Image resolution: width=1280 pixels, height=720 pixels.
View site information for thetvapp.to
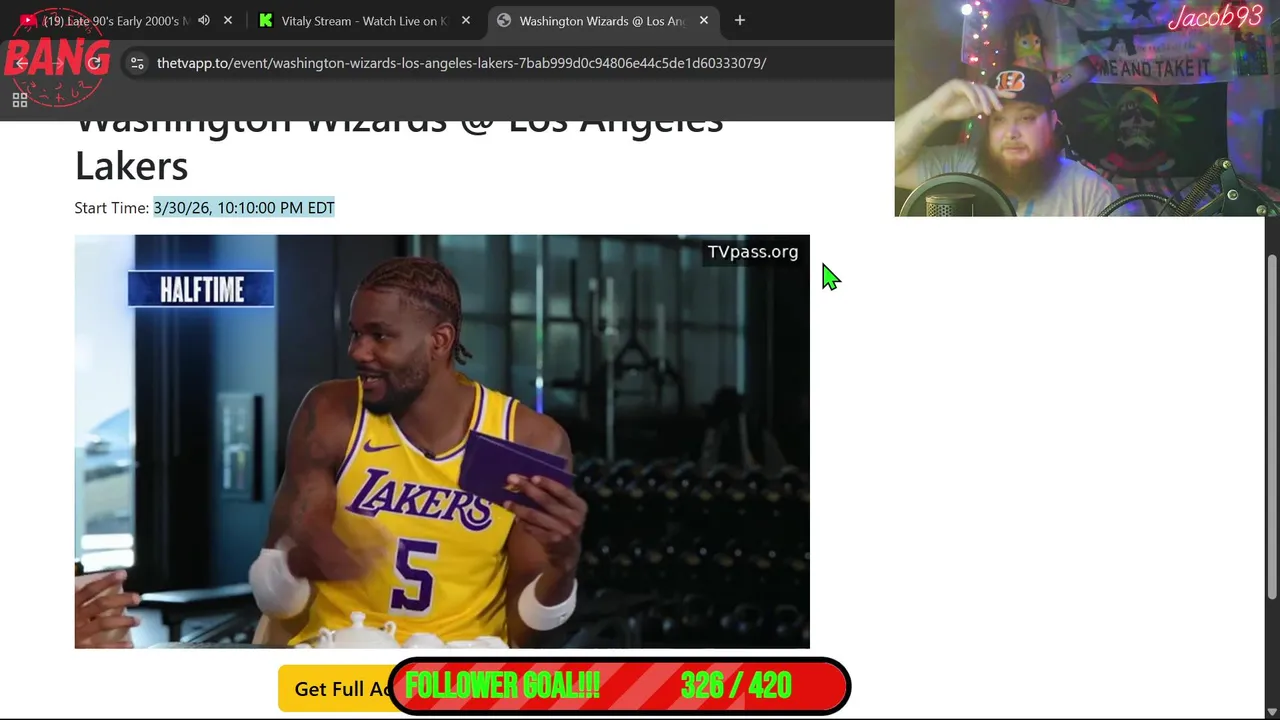(137, 63)
